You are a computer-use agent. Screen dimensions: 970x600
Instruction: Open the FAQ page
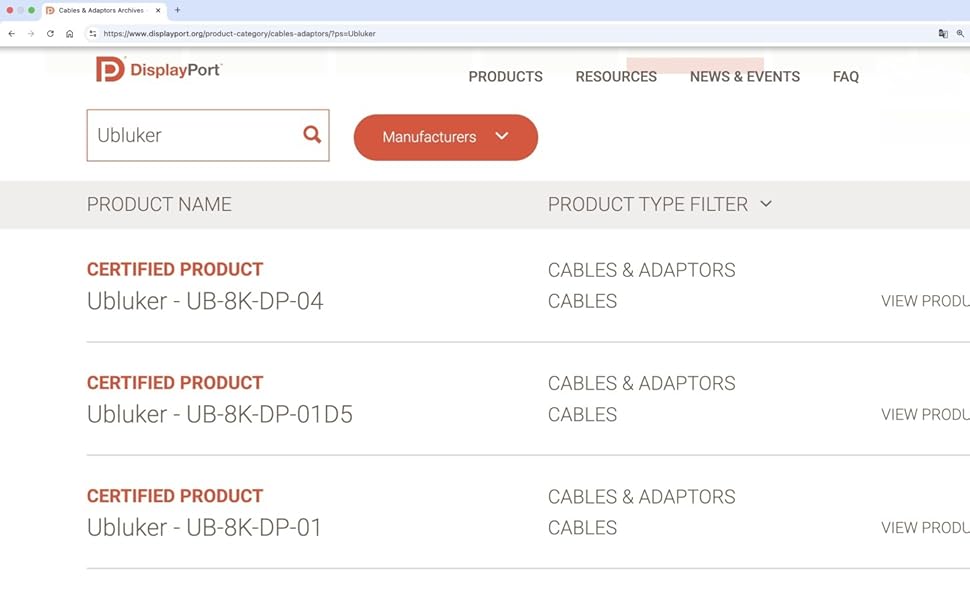[x=845, y=77]
